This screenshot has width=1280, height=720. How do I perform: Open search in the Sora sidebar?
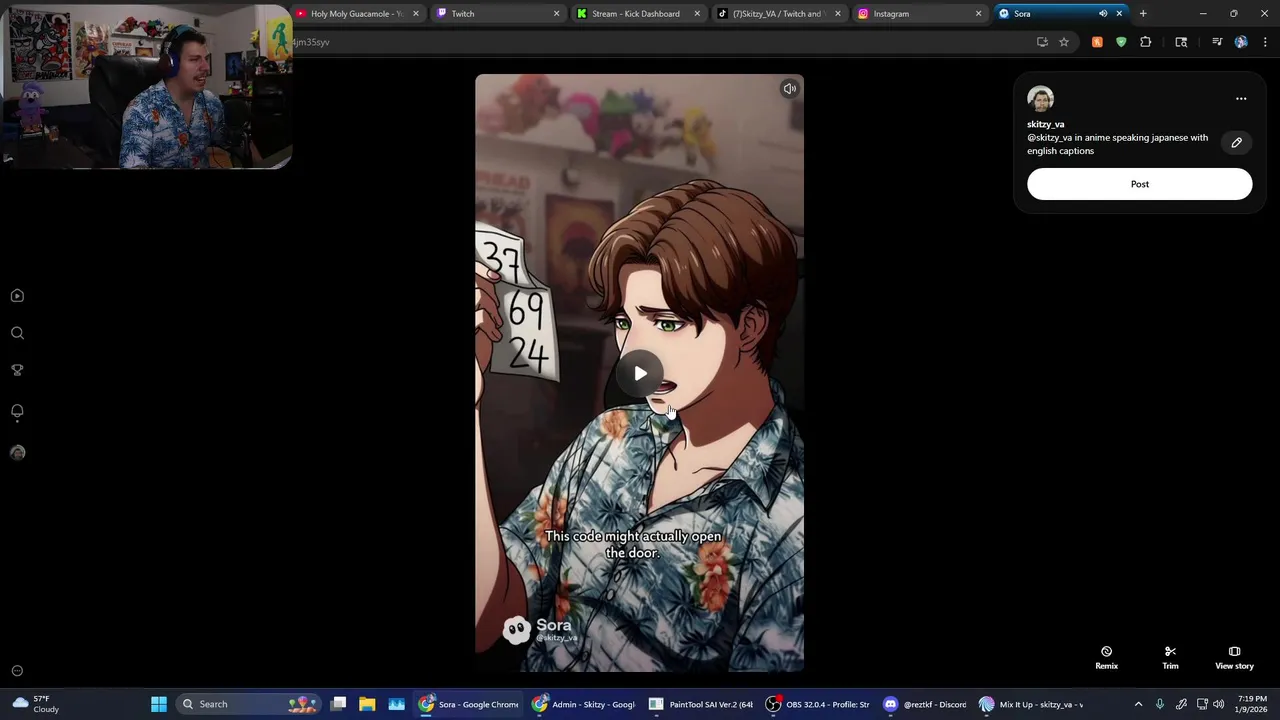tap(17, 333)
